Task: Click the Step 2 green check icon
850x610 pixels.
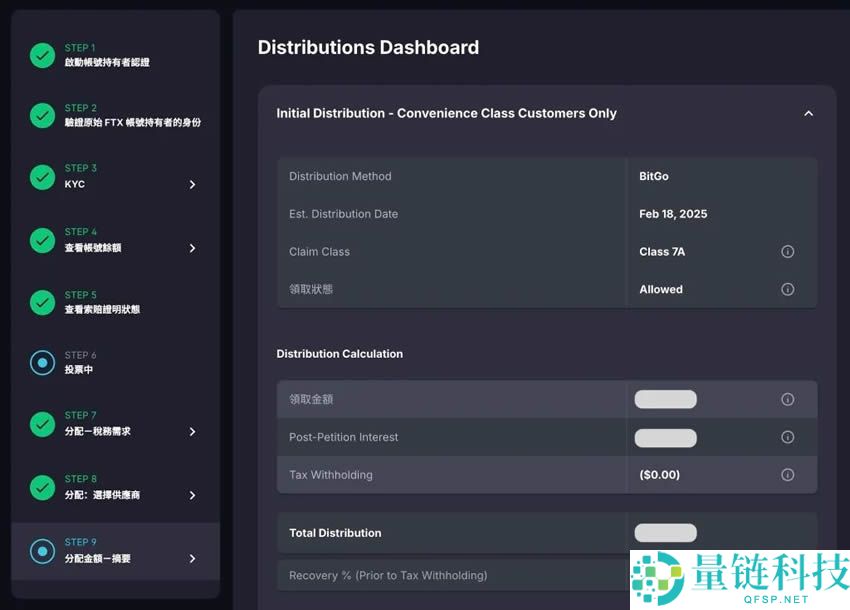Action: [x=42, y=116]
